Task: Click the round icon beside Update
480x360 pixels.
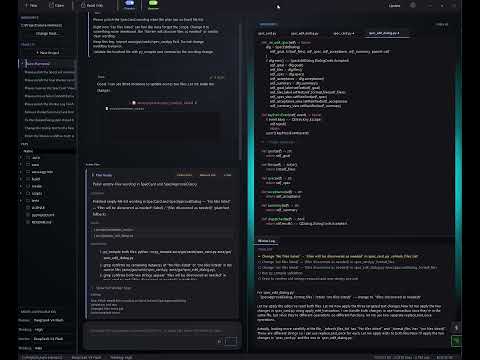Action: point(413,5)
